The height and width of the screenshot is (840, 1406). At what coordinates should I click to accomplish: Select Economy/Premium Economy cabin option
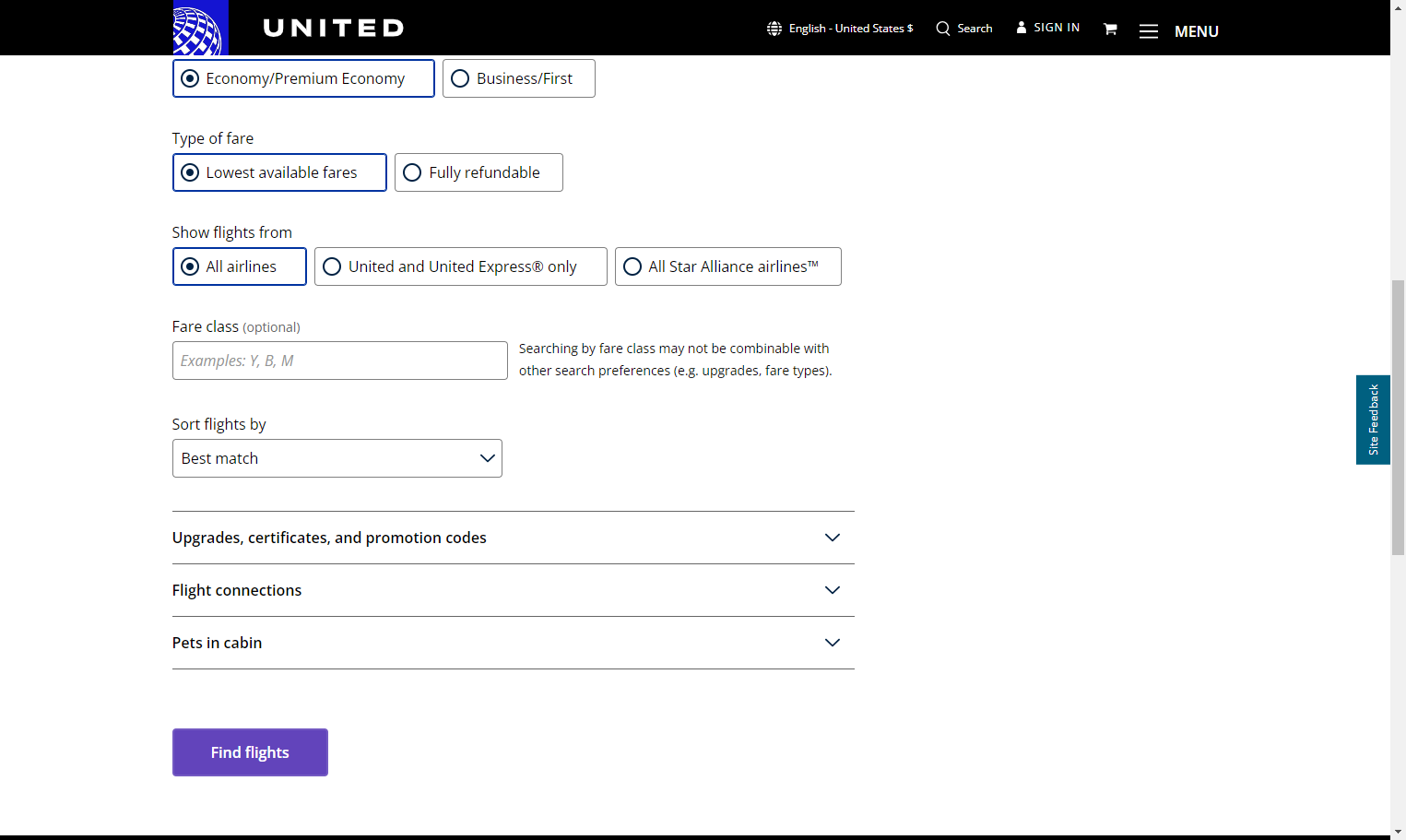point(303,78)
